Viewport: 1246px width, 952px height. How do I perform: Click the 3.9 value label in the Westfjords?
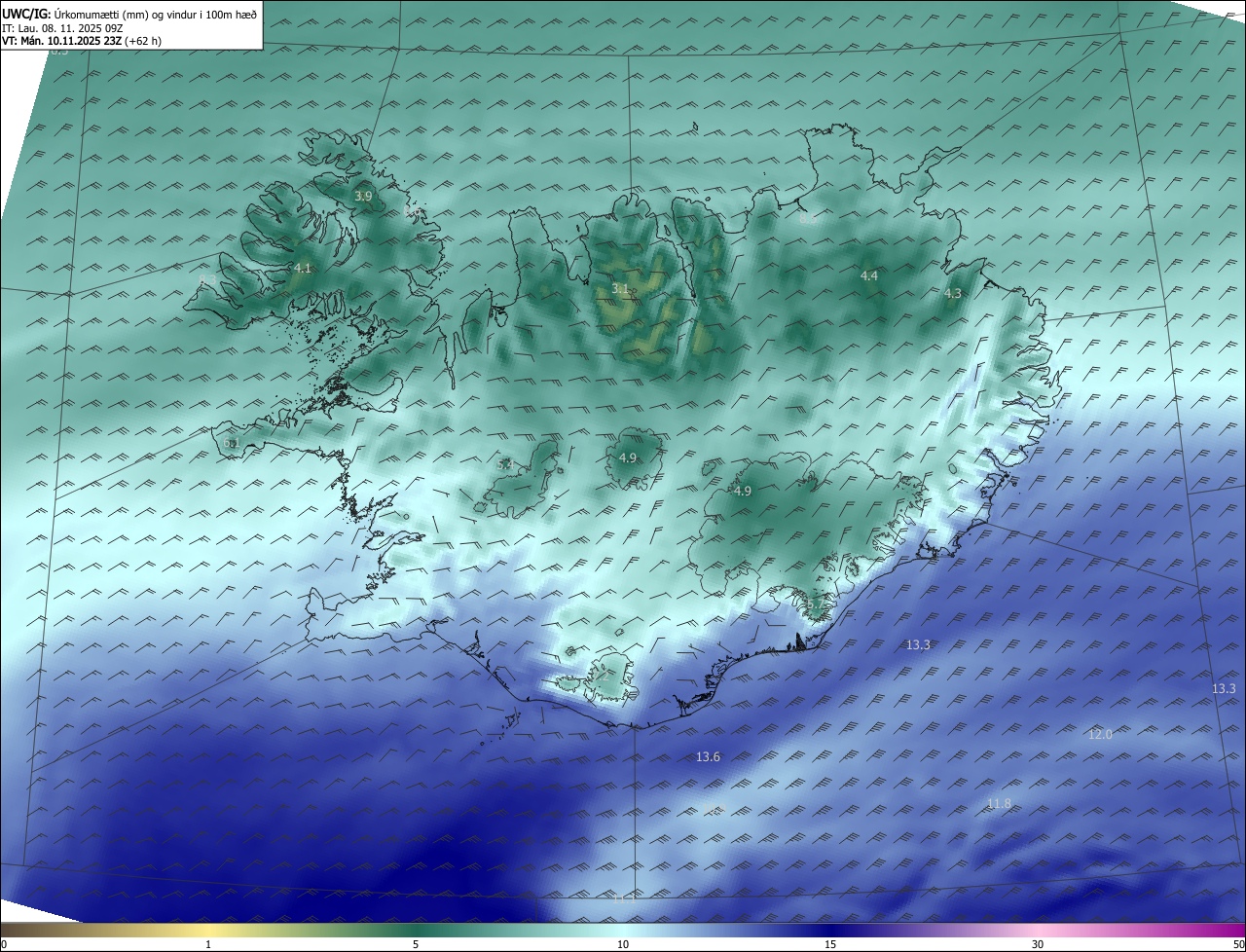tap(363, 196)
